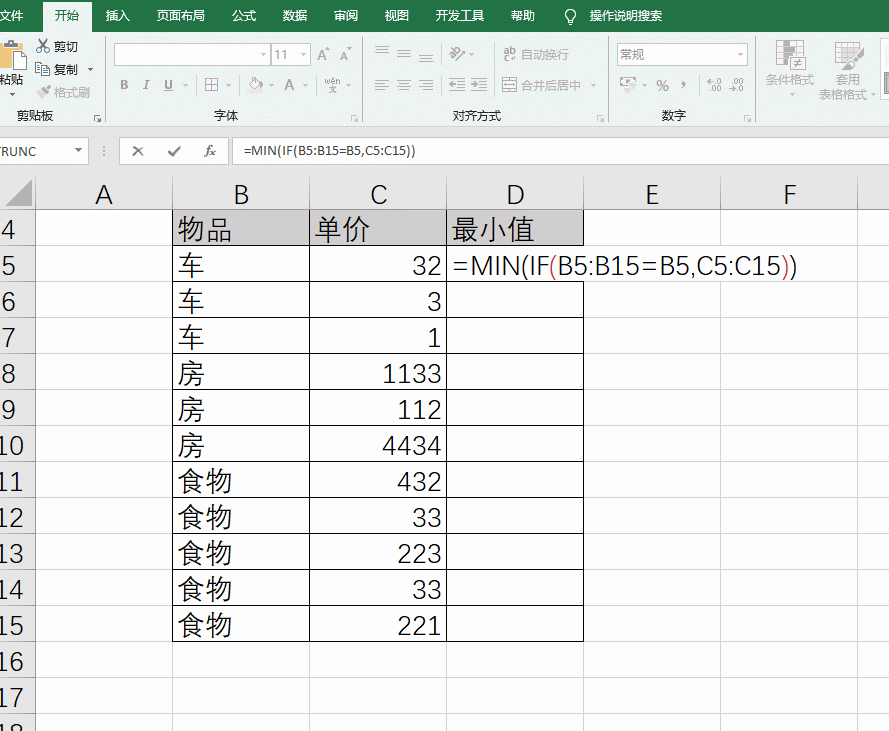Click inside the formula bar text
This screenshot has width=889, height=731.
(x=329, y=151)
